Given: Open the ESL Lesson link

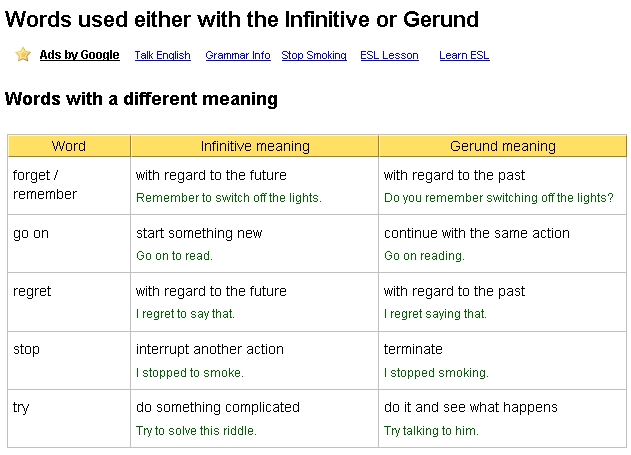Looking at the screenshot, I should click(x=389, y=55).
